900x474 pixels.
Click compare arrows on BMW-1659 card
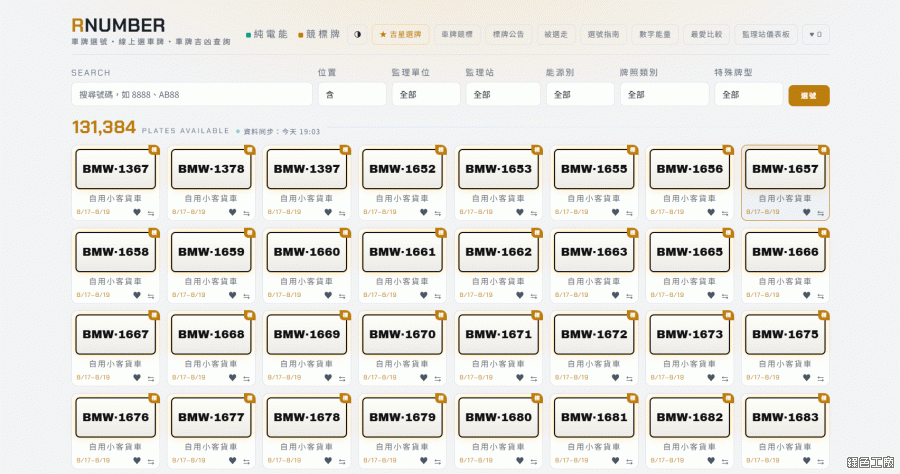[x=246, y=296]
